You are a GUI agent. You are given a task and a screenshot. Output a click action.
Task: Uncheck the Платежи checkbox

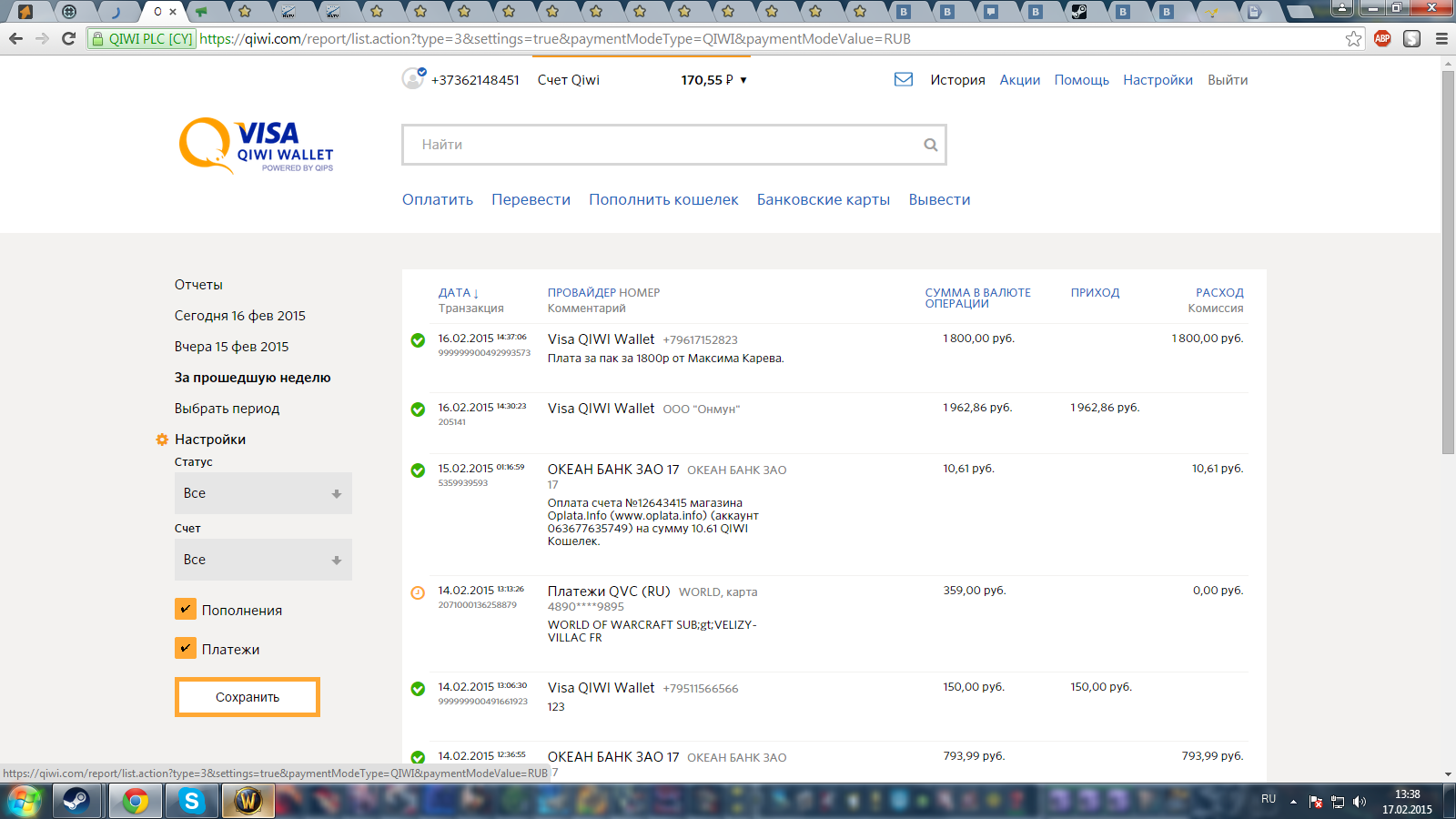[x=185, y=648]
